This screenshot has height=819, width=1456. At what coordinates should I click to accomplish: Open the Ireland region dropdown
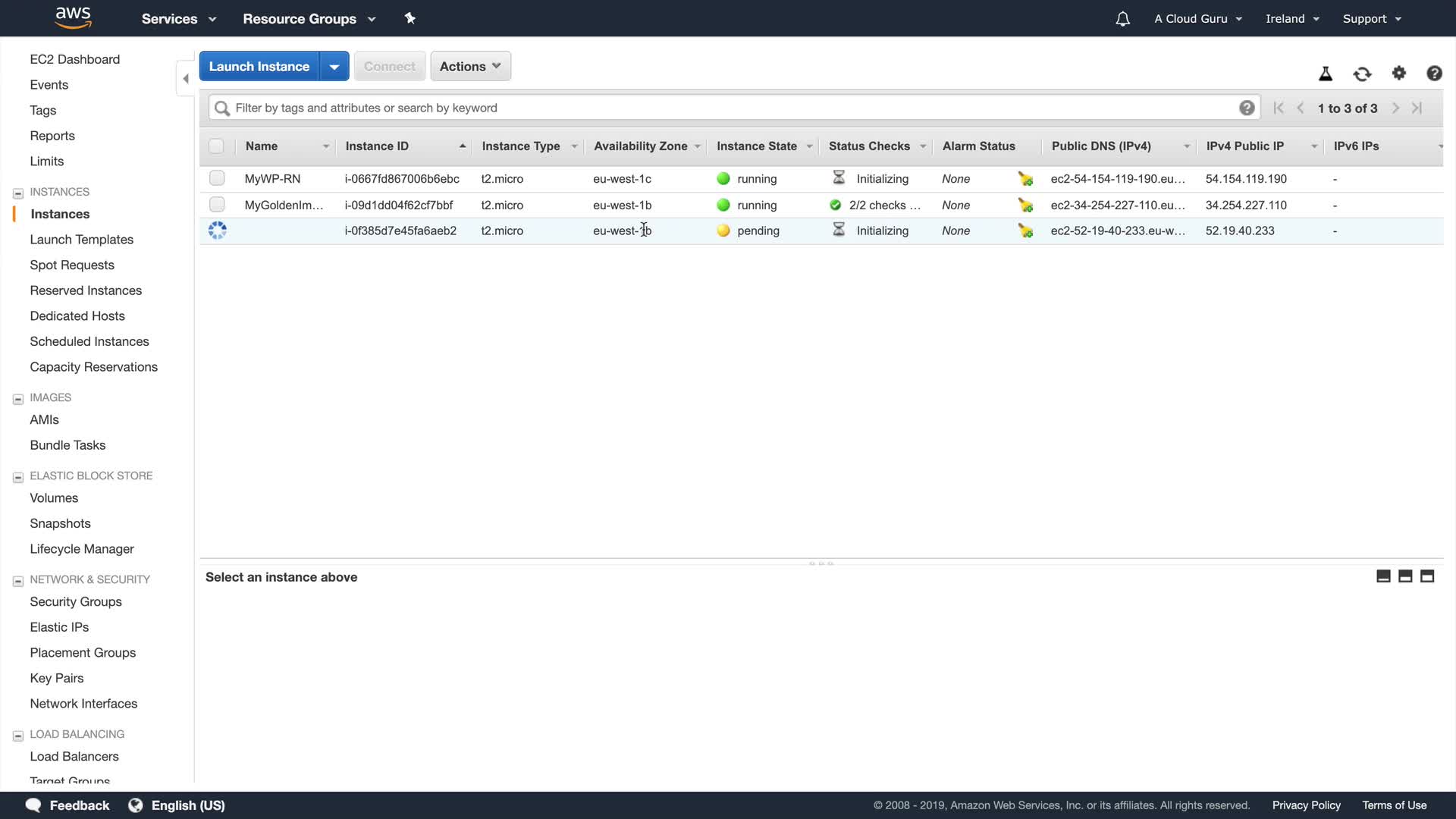[1292, 19]
